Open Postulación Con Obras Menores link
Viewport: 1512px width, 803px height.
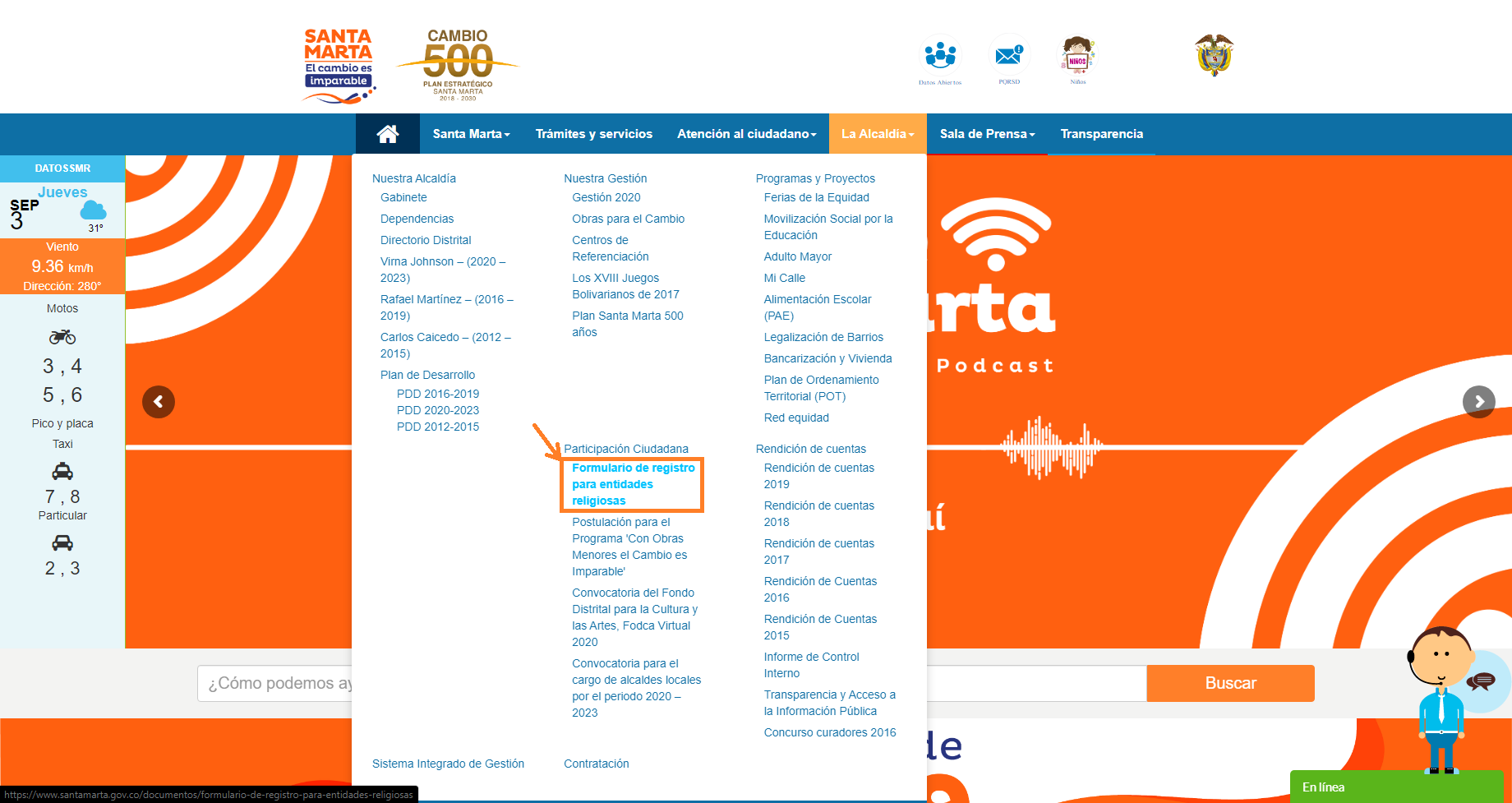pos(629,547)
